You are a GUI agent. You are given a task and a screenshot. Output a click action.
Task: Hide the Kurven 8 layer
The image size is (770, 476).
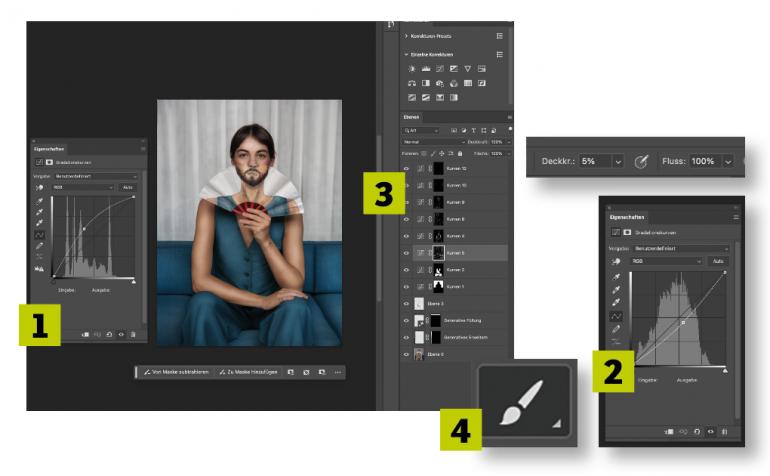click(x=406, y=219)
